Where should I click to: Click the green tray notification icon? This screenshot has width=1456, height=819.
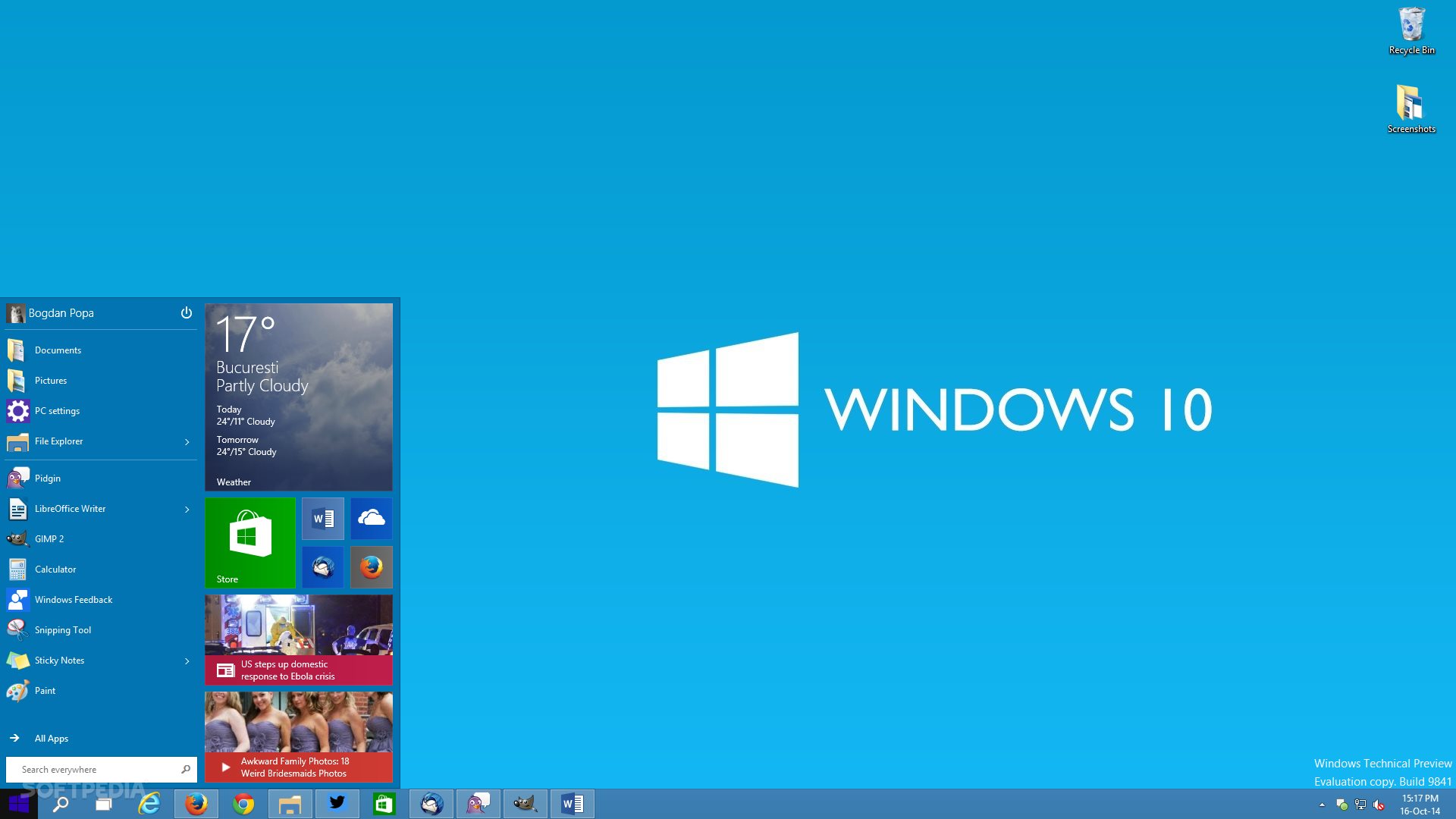1341,805
